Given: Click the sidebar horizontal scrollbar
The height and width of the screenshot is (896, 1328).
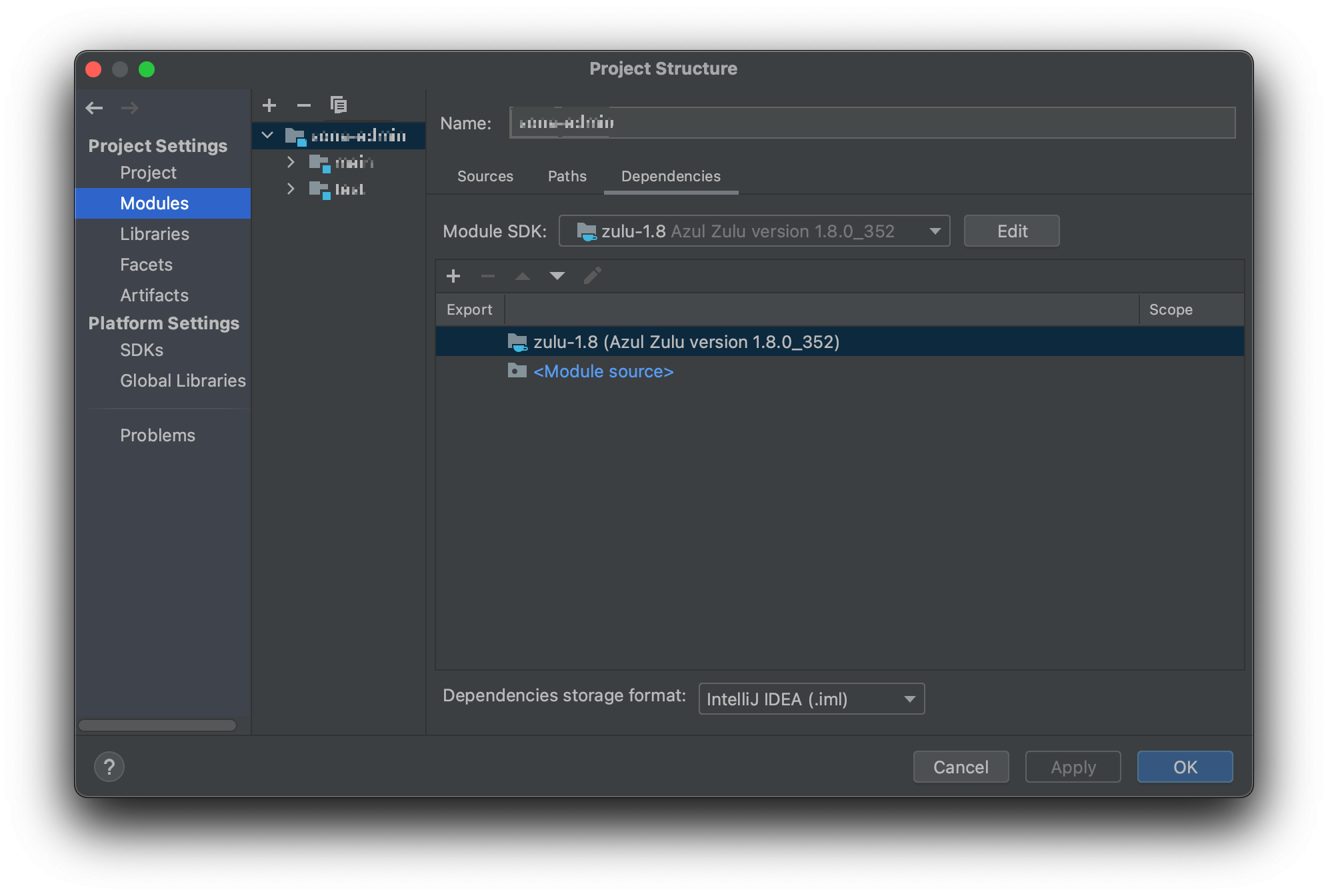Looking at the screenshot, I should [x=157, y=725].
